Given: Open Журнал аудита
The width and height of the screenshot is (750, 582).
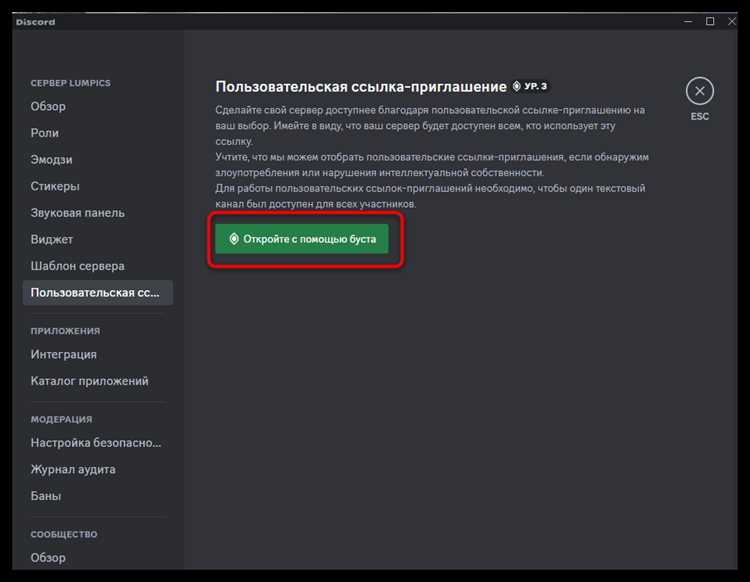Looking at the screenshot, I should (73, 470).
